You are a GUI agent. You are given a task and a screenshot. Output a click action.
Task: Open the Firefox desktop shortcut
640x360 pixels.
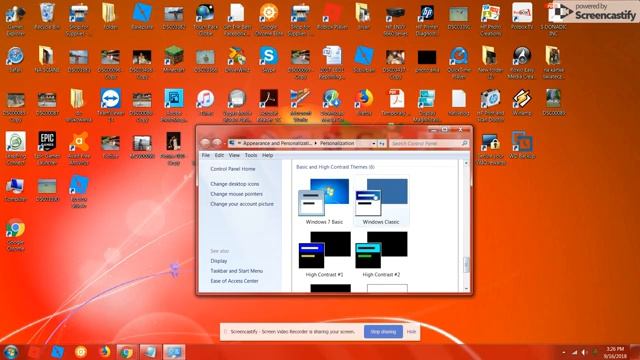pos(364,103)
